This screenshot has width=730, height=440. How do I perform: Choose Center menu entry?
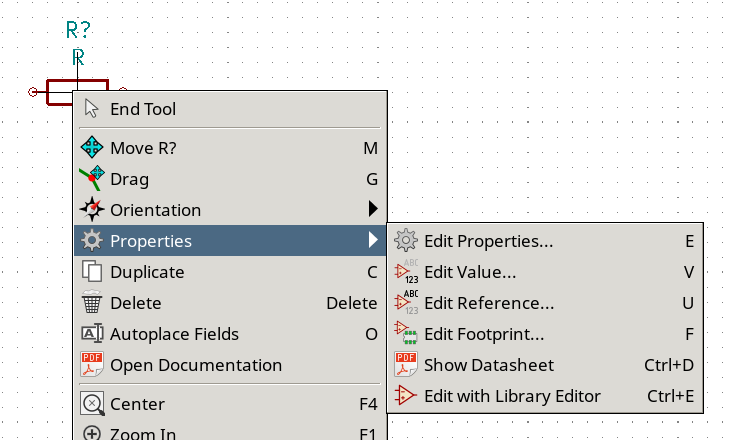[230, 404]
